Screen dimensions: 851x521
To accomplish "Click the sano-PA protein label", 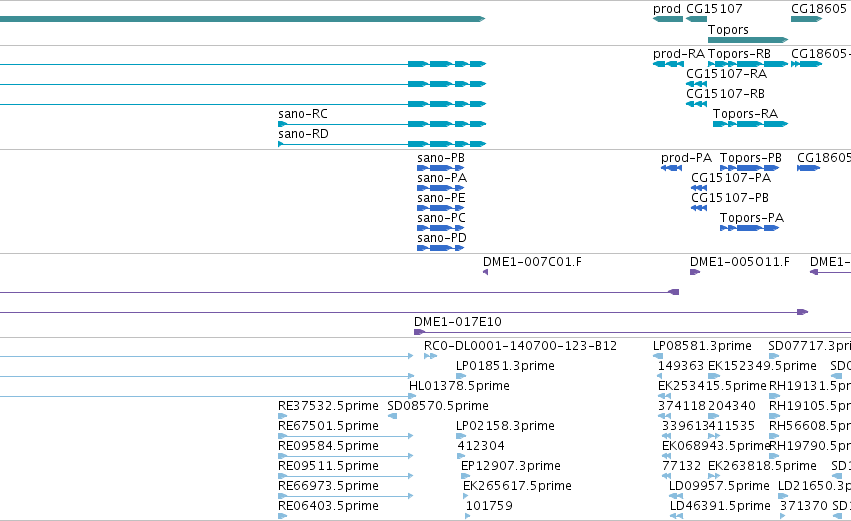I will pos(442,178).
